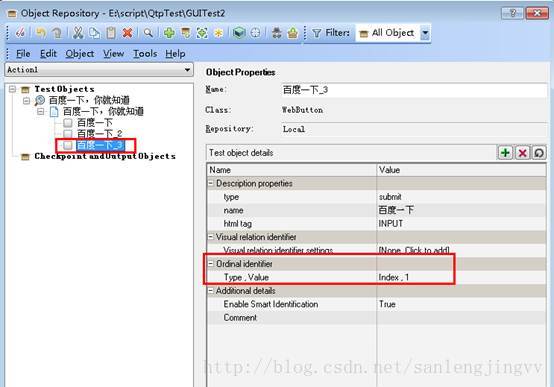The height and width of the screenshot is (387, 554).
Task: Click the yellow star Locate in Repository icon
Action: pos(219,33)
